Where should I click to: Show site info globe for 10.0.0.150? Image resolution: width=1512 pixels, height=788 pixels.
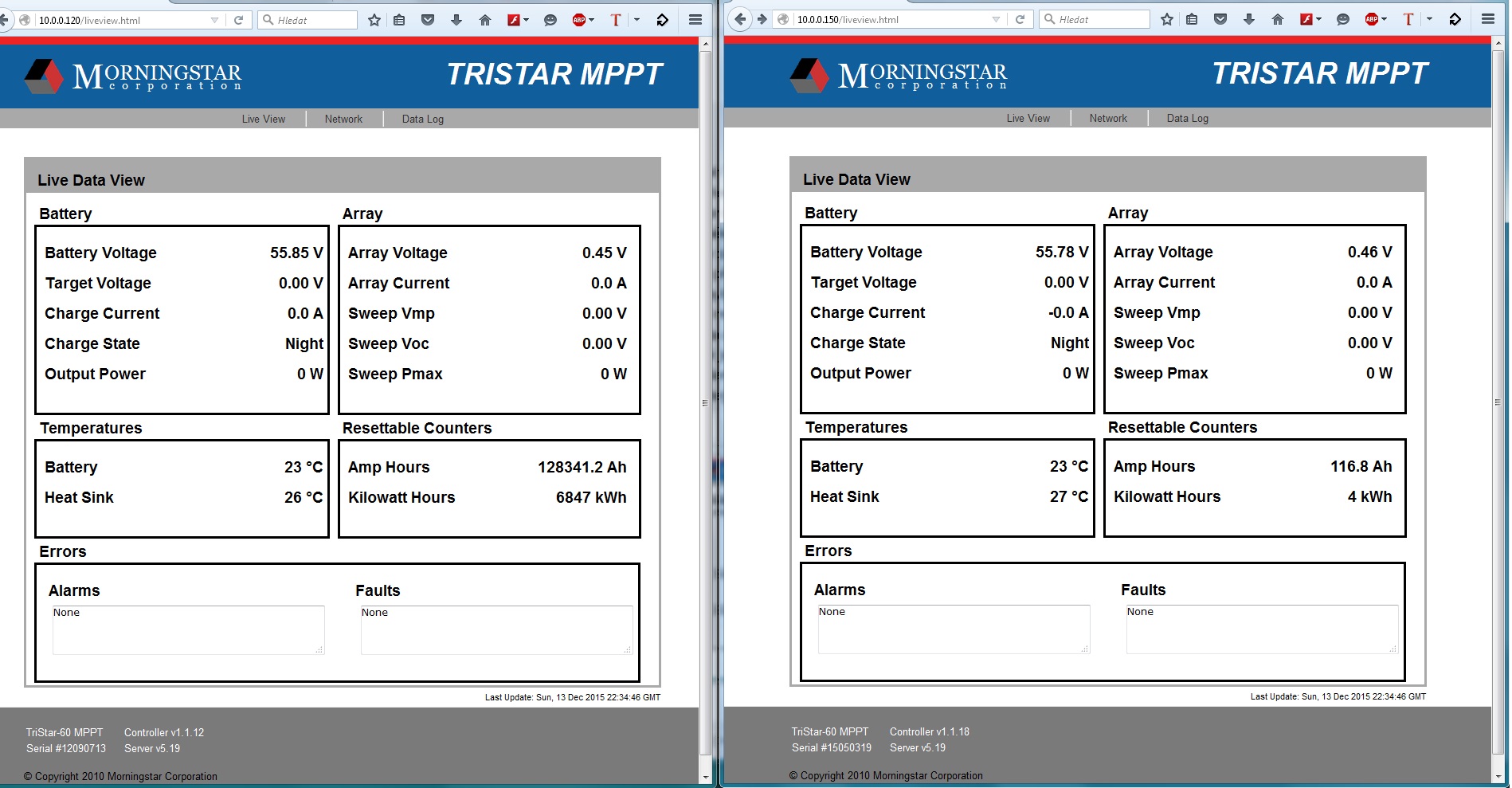(784, 19)
